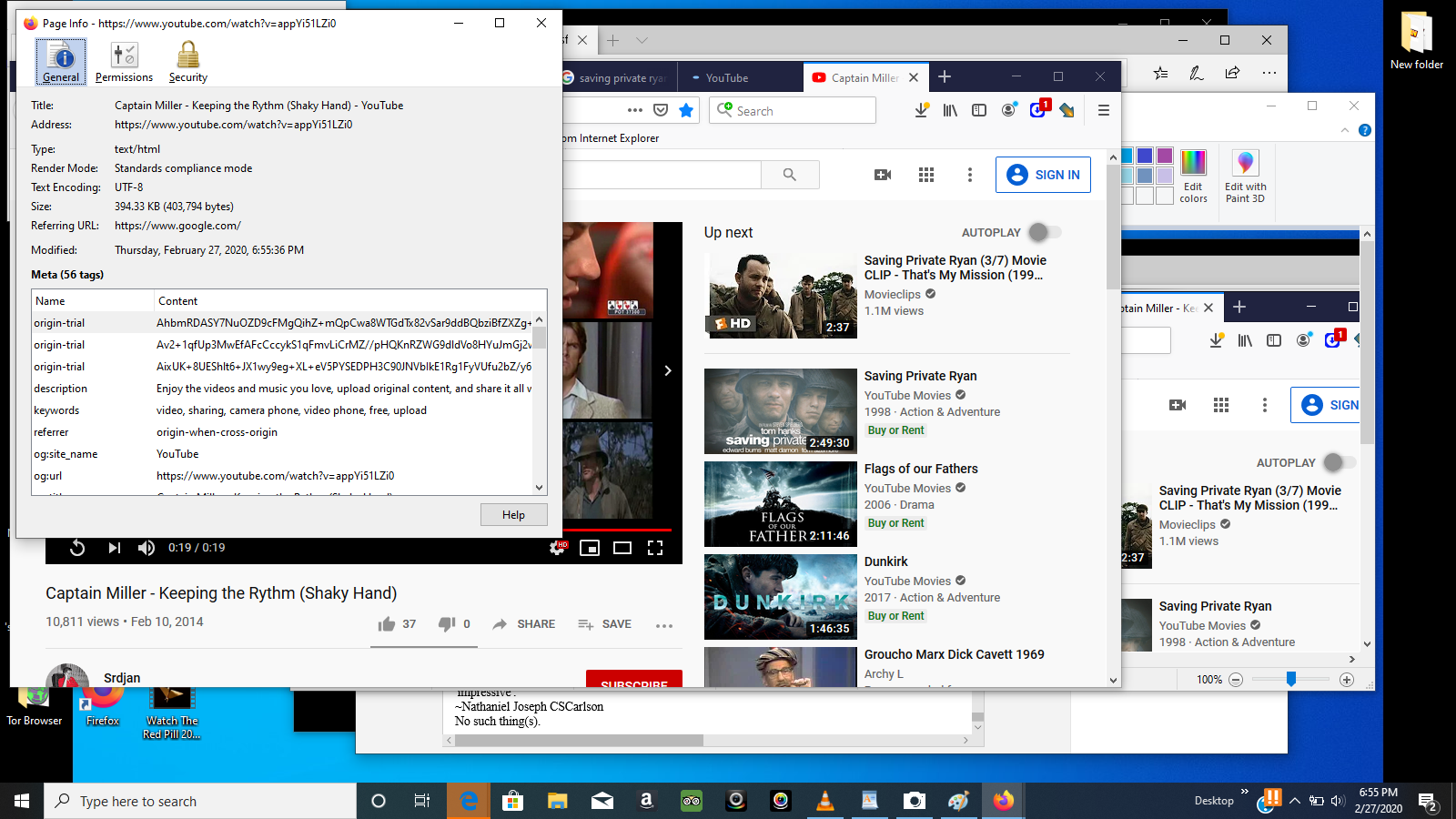The height and width of the screenshot is (819, 1456).
Task: Click extension icon with red badge 1
Action: pyautogui.click(x=1038, y=110)
